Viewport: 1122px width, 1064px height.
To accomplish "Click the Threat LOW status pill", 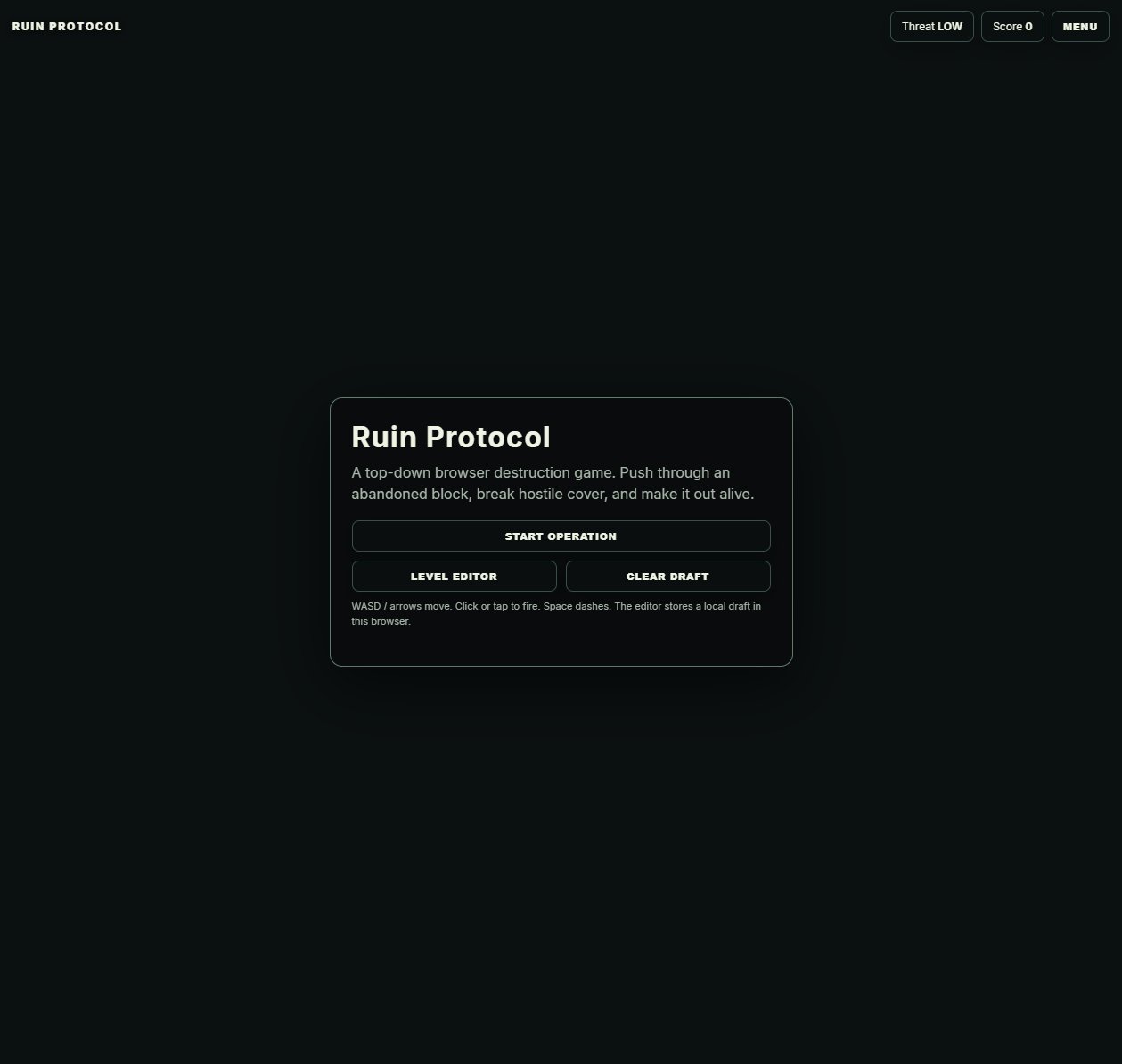I will pos(932,27).
